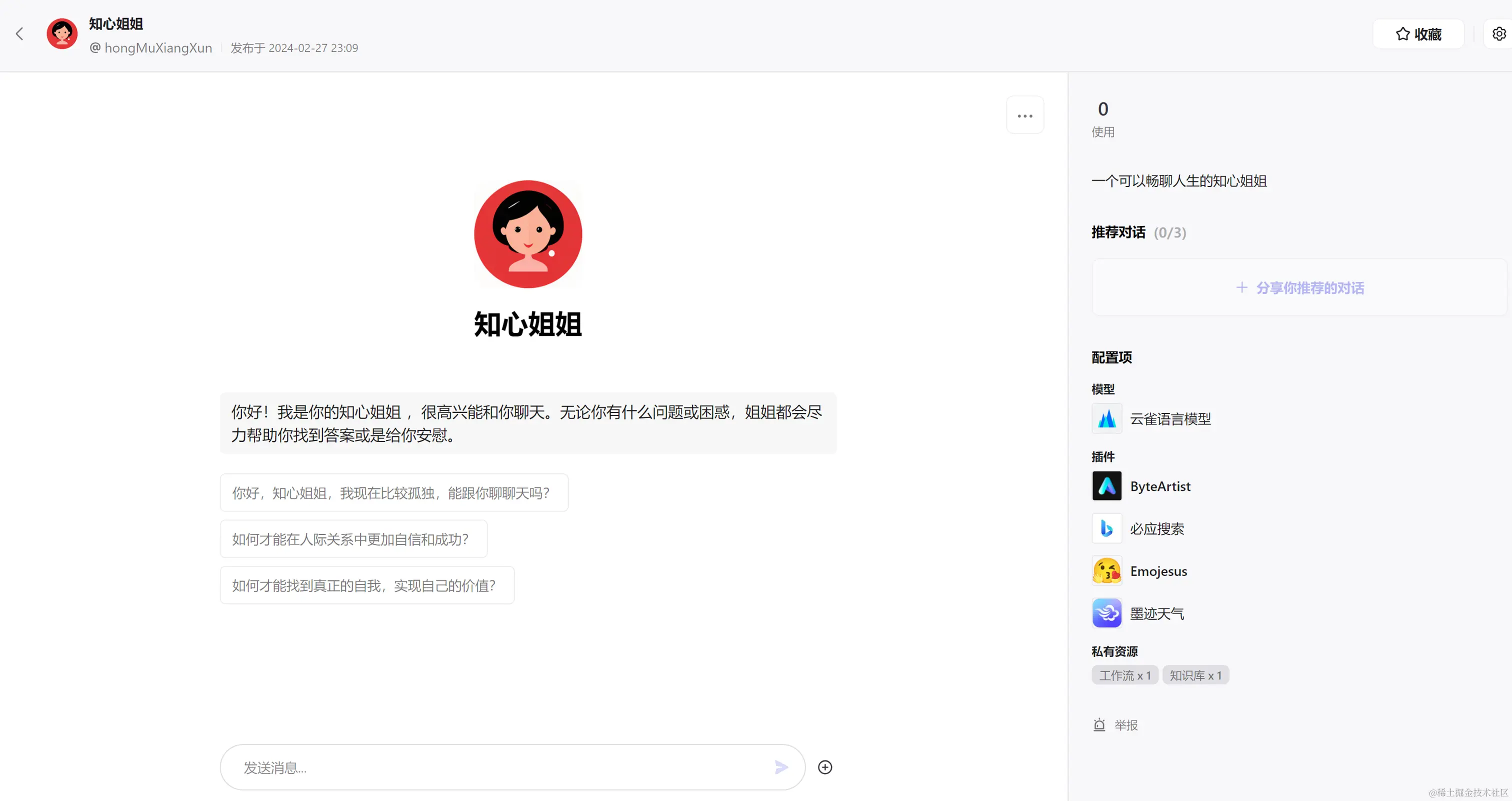Click the 收藏 favorite star button
The image size is (1512, 801).
click(1417, 34)
